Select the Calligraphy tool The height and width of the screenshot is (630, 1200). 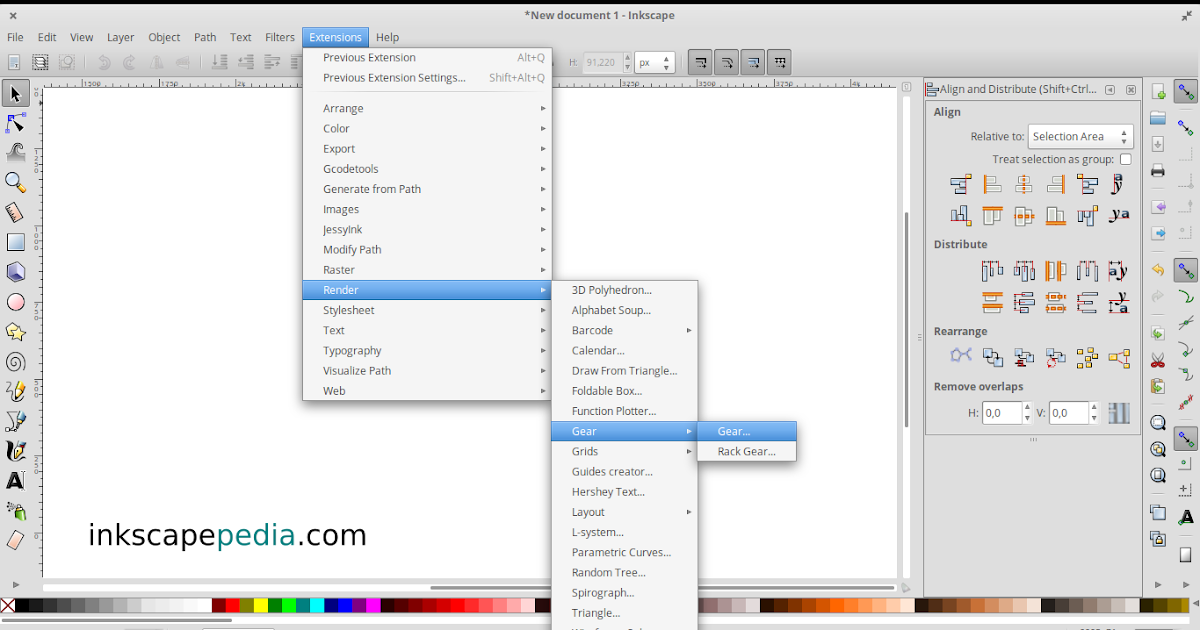[x=15, y=451]
